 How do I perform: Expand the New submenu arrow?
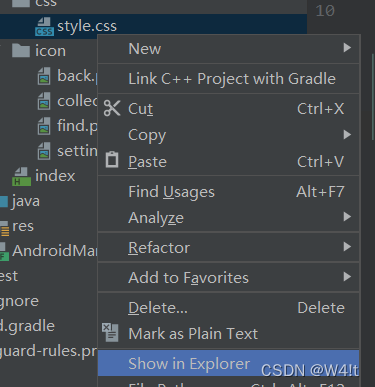pyautogui.click(x=347, y=48)
